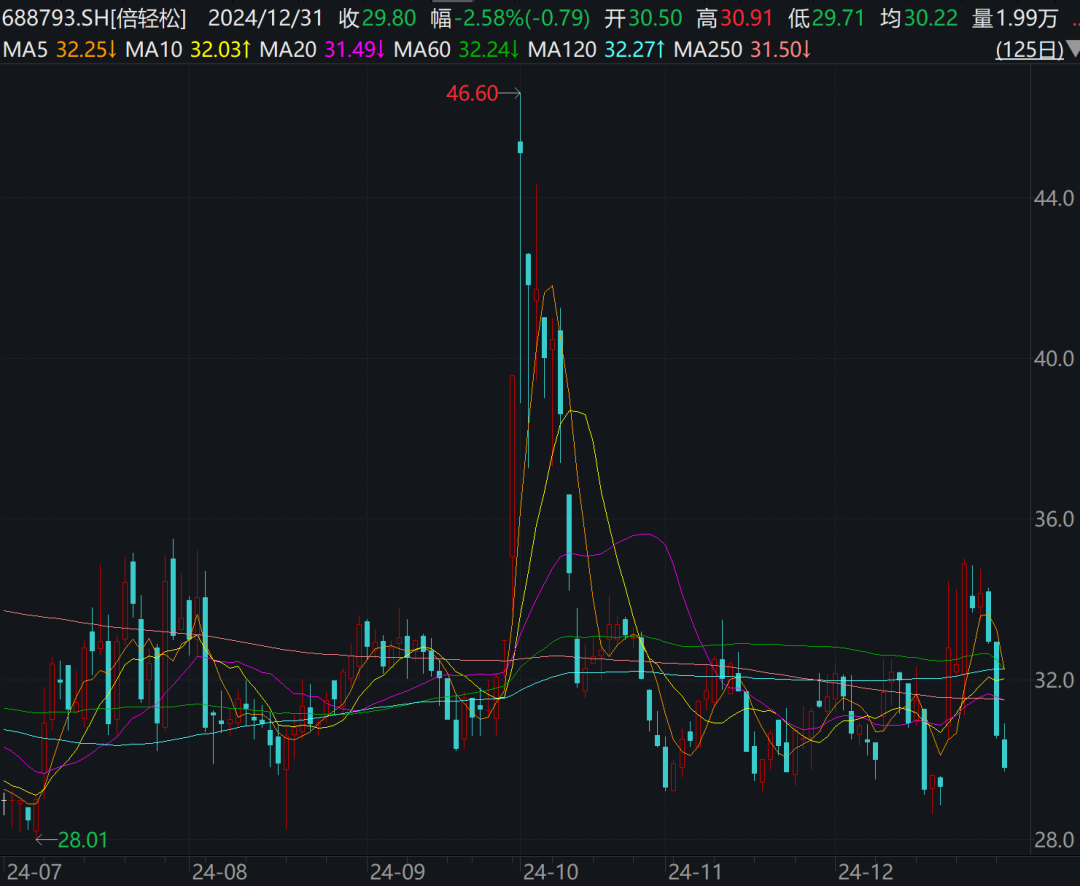Select the MA250 31.50 indicator label
The height and width of the screenshot is (886, 1080).
pyautogui.click(x=742, y=50)
